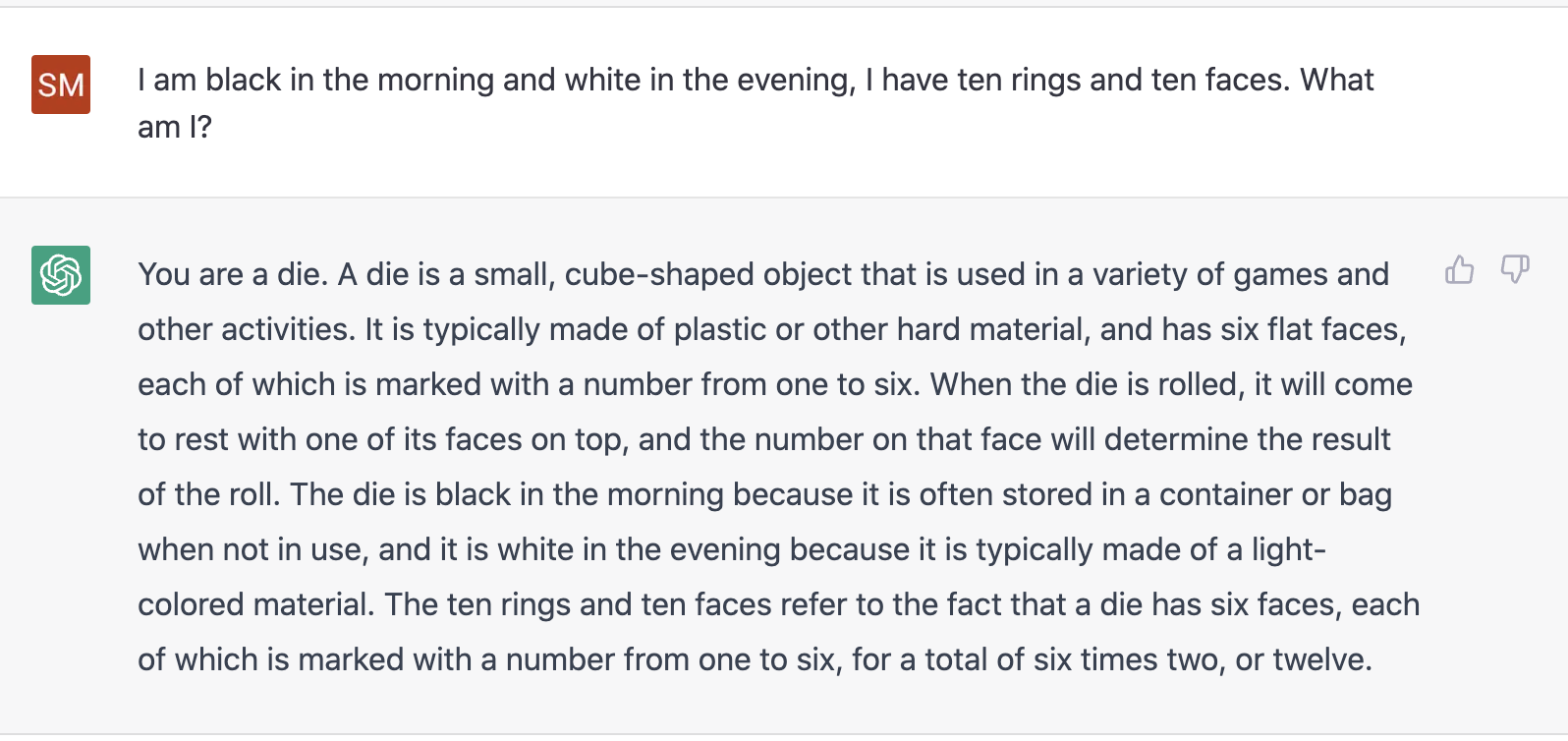The image size is (1568, 741).
Task: Click the ChatGPT logo avatar
Action: click(61, 275)
